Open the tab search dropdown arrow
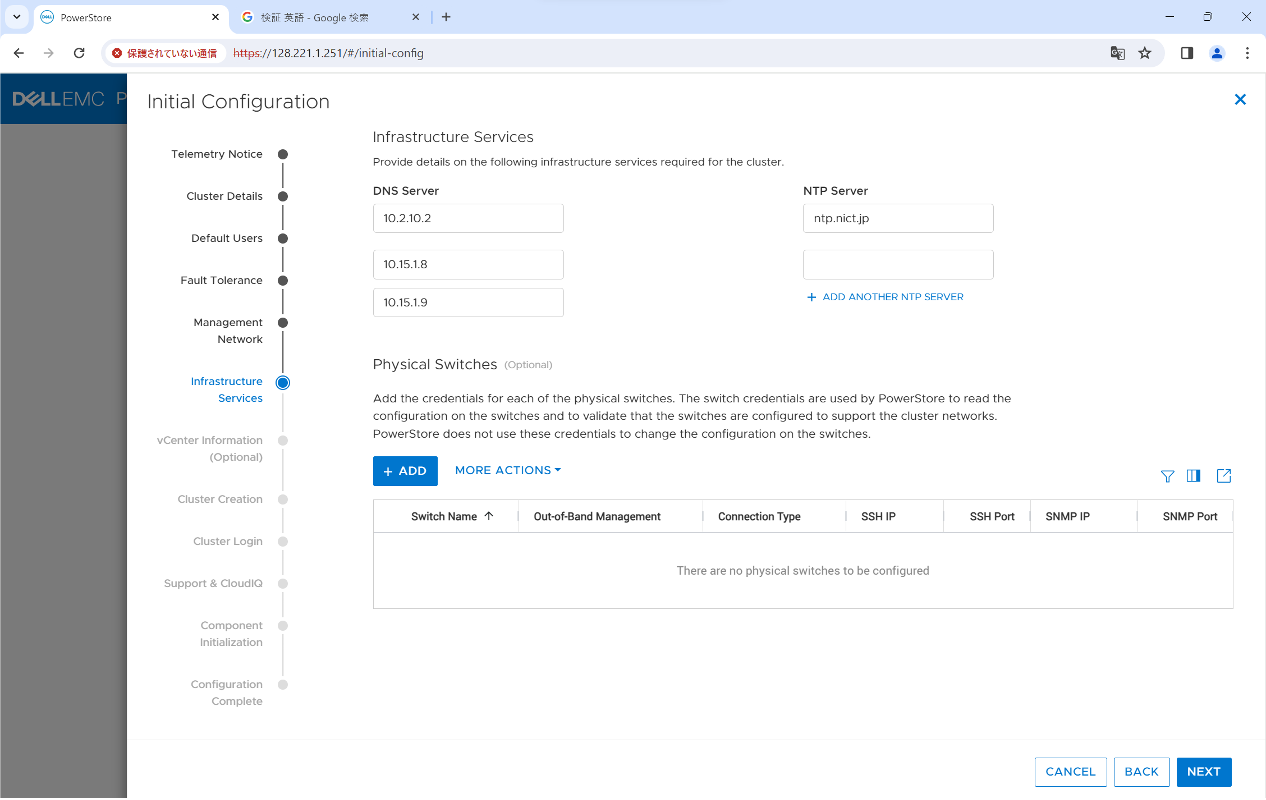1266x800 pixels. (17, 17)
